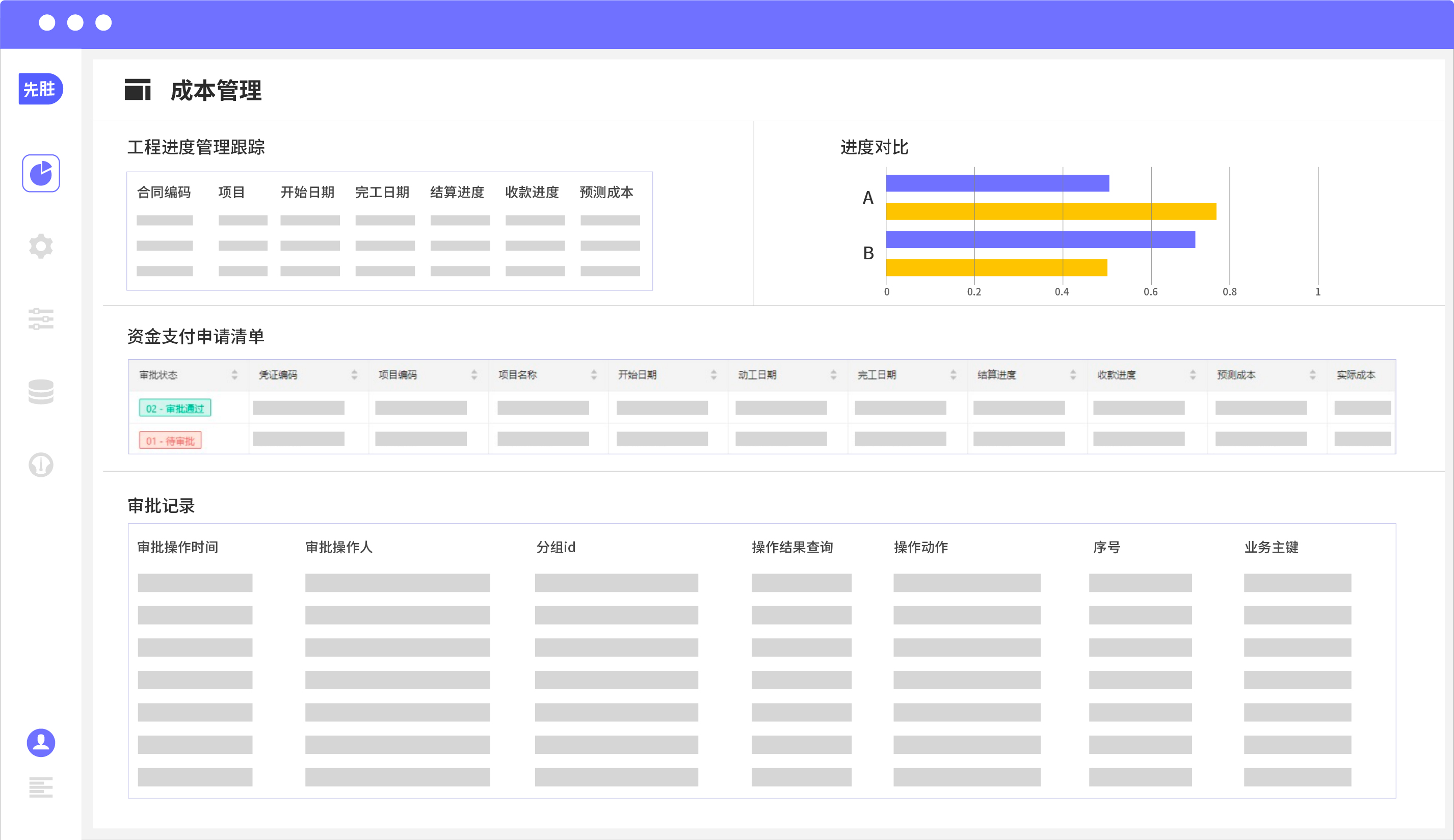Click 完工日期 header in progress tracking table
1454x840 pixels.
pos(382,192)
